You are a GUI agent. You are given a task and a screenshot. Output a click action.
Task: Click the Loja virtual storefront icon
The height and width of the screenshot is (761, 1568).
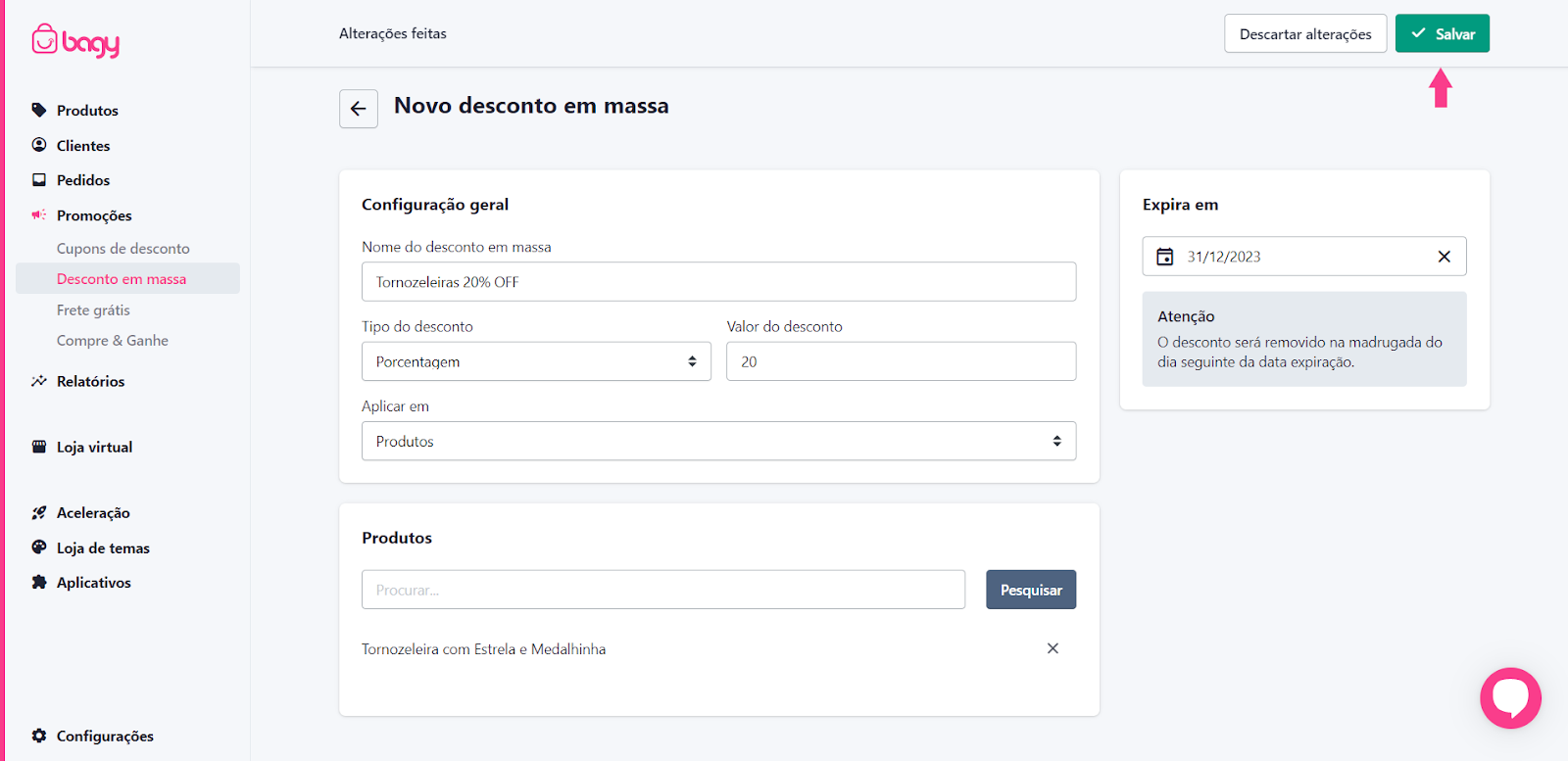pos(39,447)
